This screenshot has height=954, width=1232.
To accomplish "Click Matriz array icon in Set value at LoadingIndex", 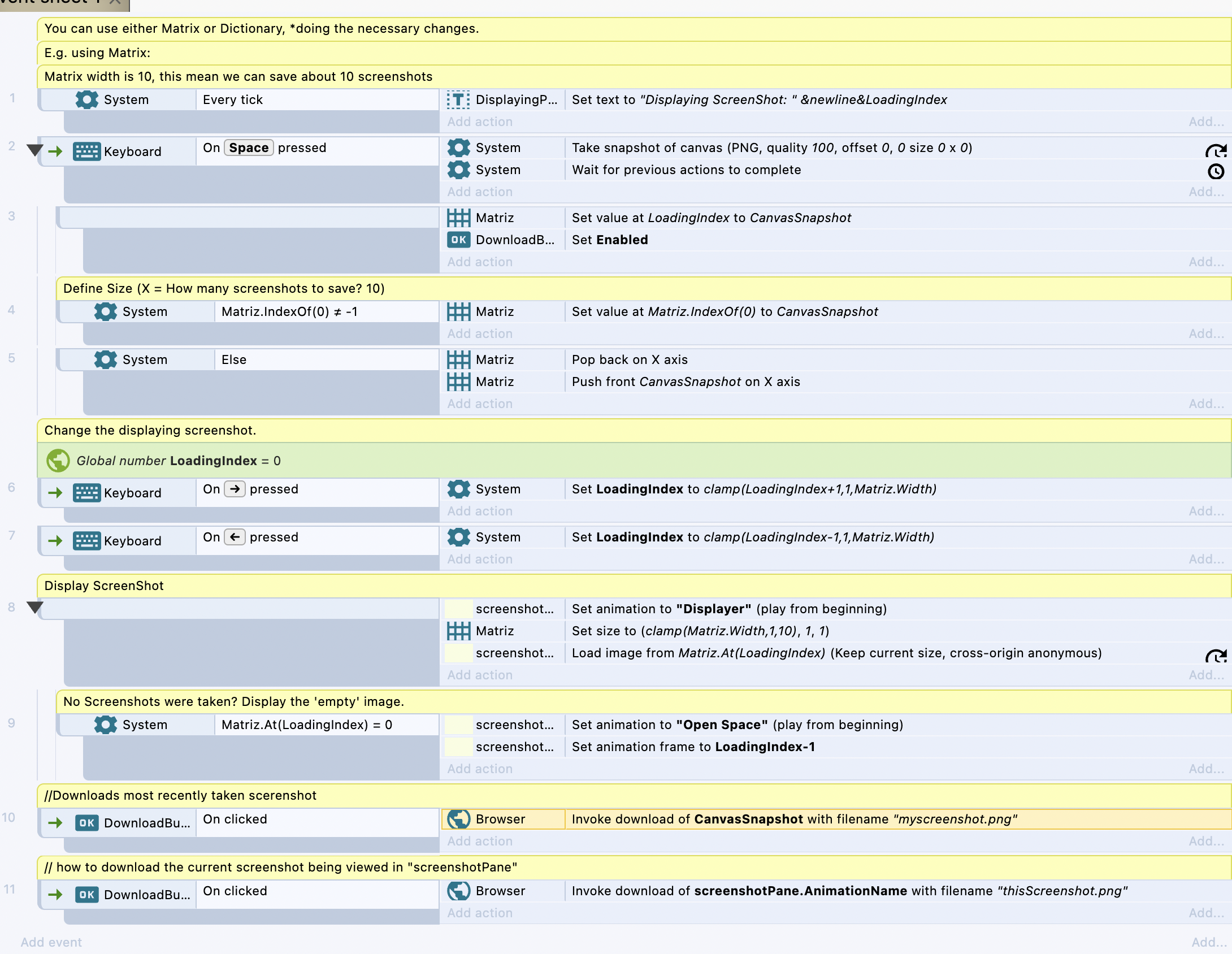I will coord(458,218).
